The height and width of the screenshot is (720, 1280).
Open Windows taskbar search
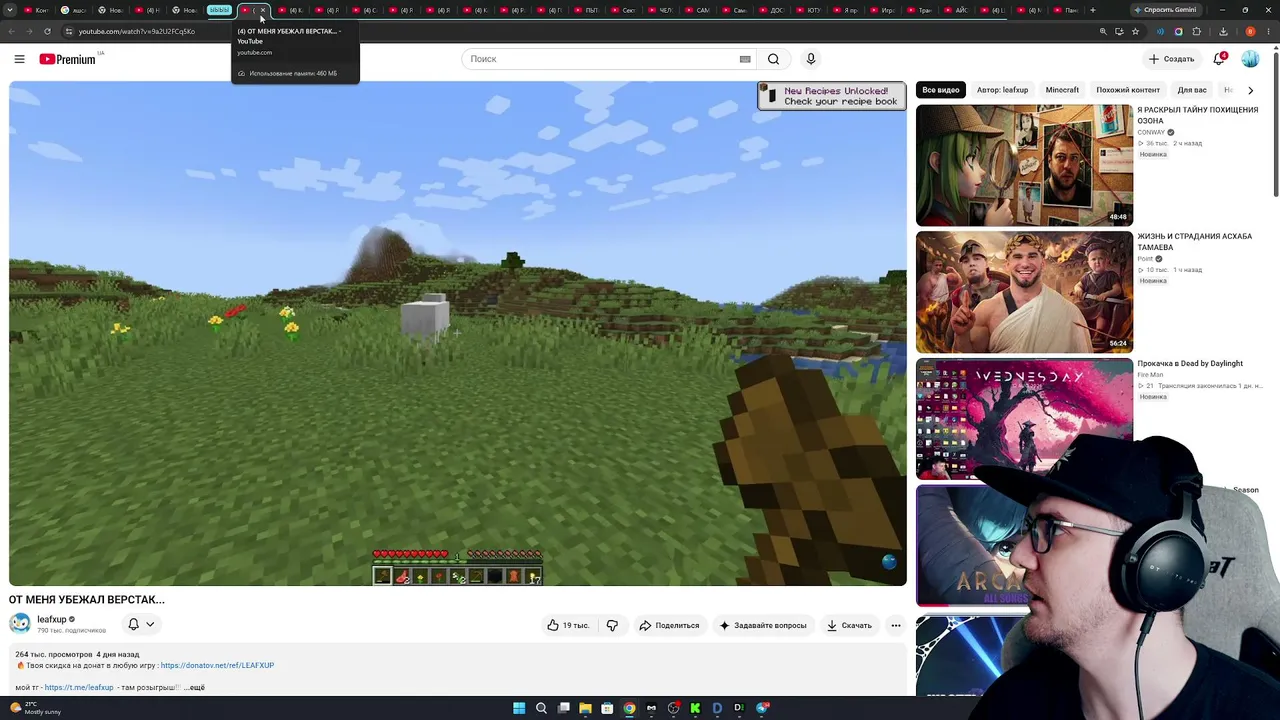point(541,708)
